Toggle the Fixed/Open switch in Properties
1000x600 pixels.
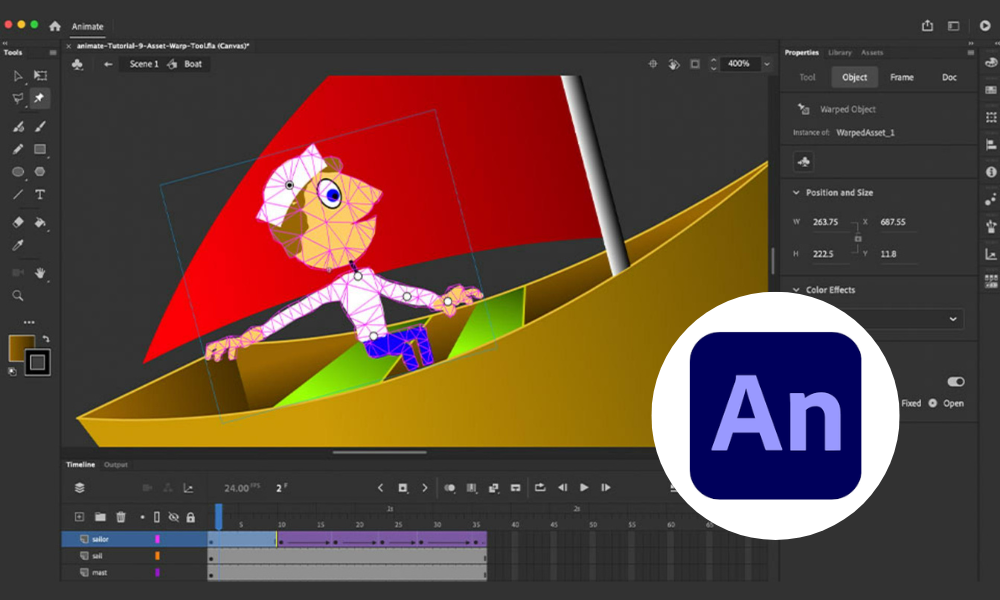pos(955,382)
